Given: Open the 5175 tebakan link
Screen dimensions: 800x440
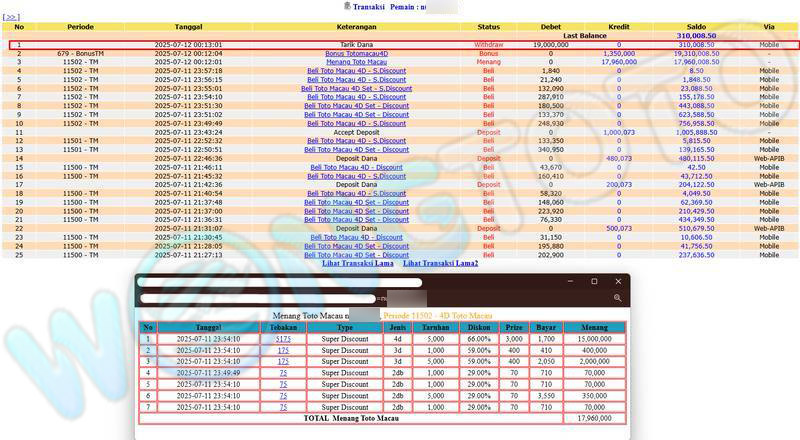Looking at the screenshot, I should [284, 339].
